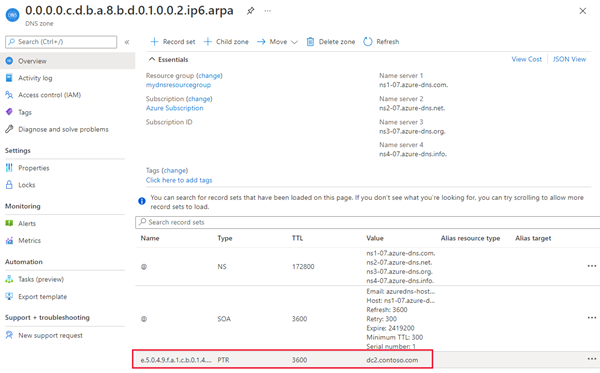
Task: Refresh the DNS zone view
Action: [x=381, y=42]
